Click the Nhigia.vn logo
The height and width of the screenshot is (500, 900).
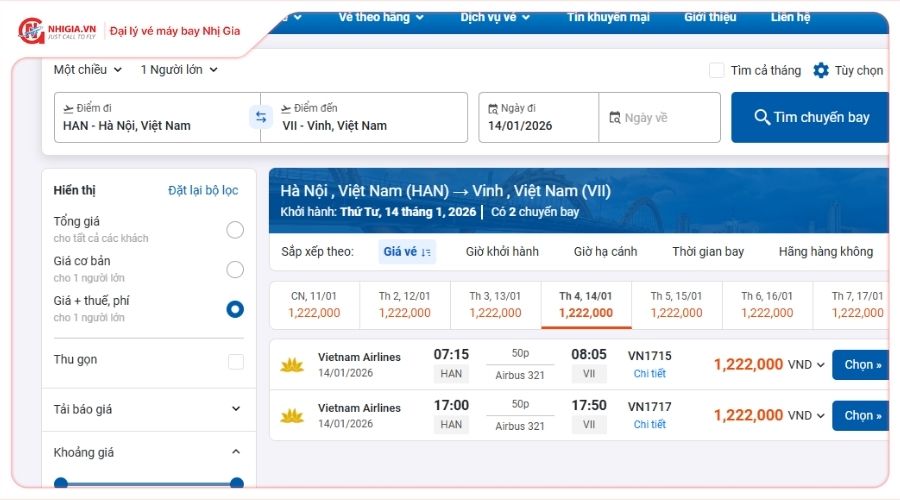(x=57, y=30)
